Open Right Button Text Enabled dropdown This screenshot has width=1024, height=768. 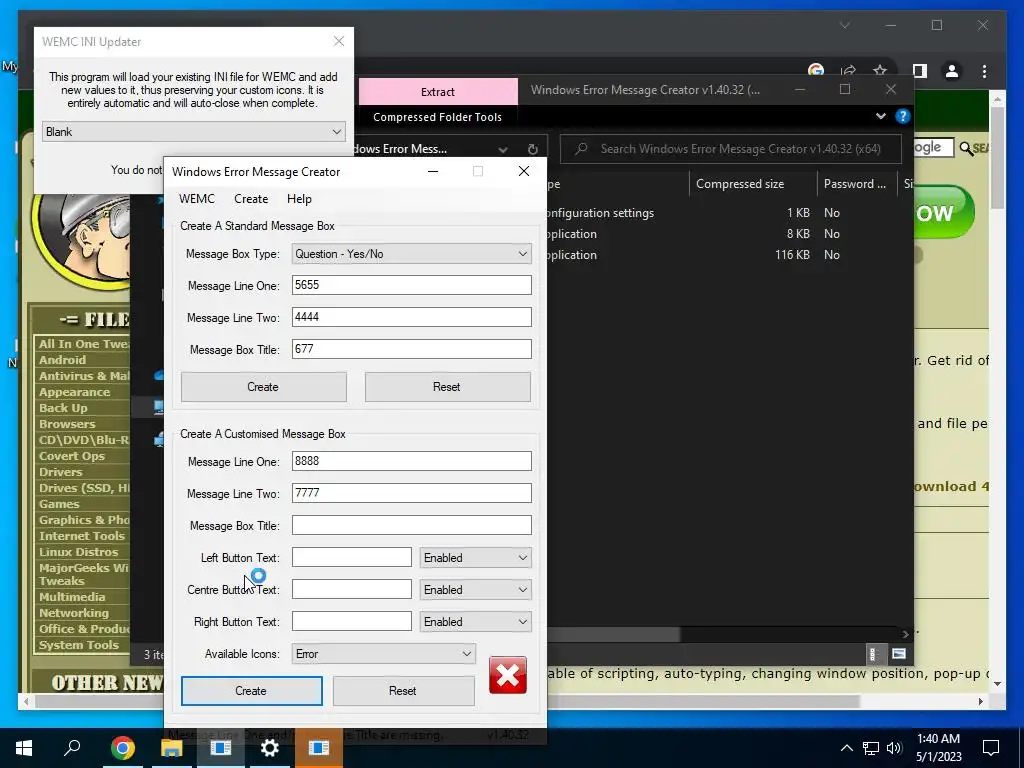(x=475, y=622)
